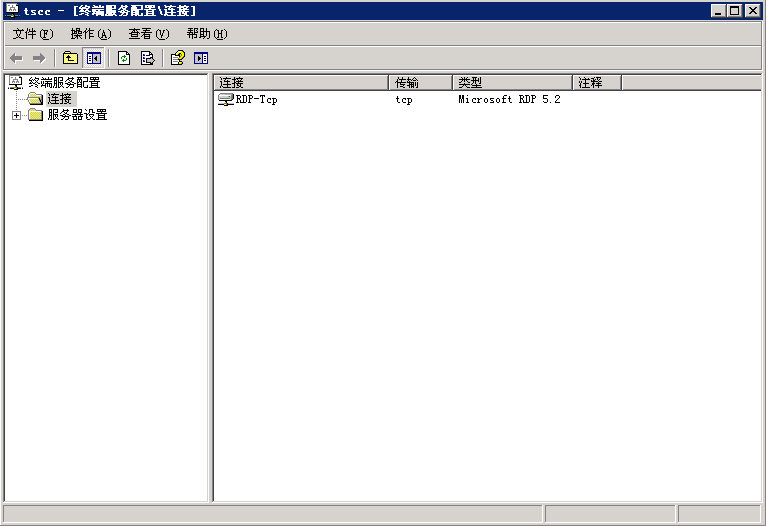Screen dimensions: 766x526
Task: Select 终端服务配置 in the tree
Action: point(64,83)
